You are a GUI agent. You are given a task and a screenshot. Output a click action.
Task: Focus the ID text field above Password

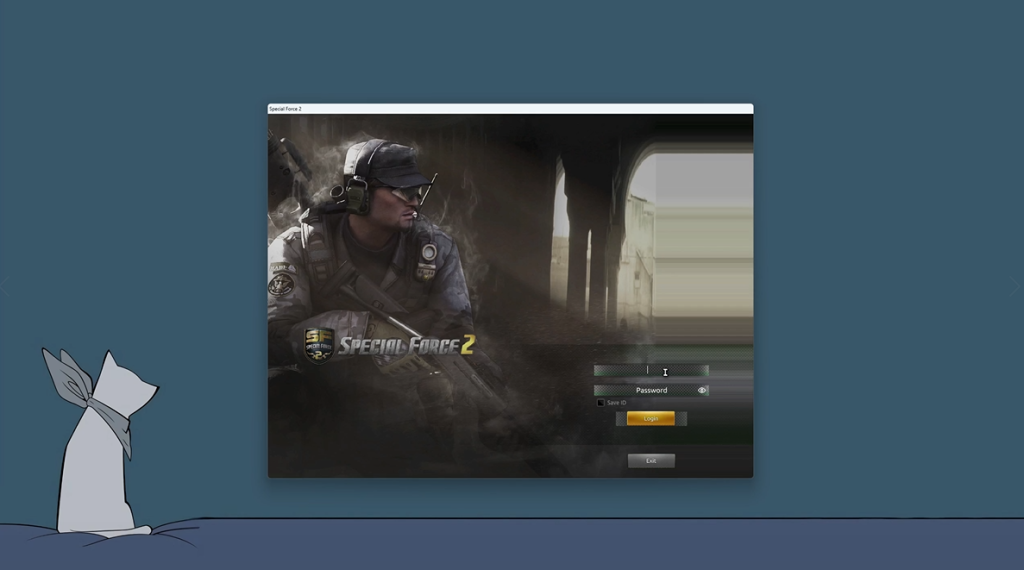(x=650, y=371)
